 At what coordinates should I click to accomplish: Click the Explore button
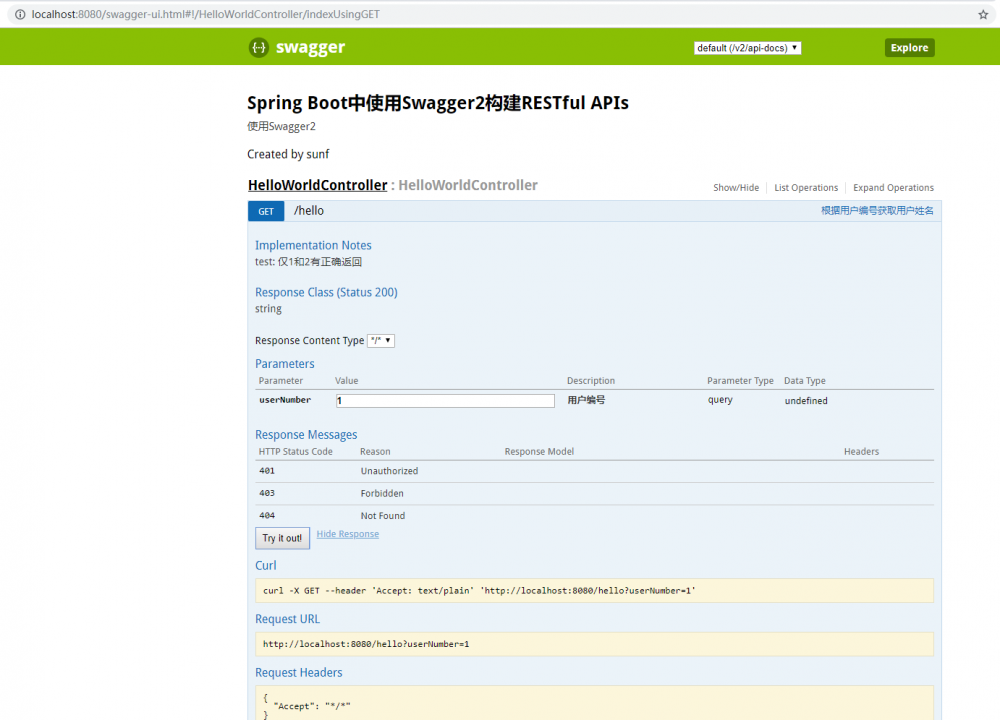point(909,48)
